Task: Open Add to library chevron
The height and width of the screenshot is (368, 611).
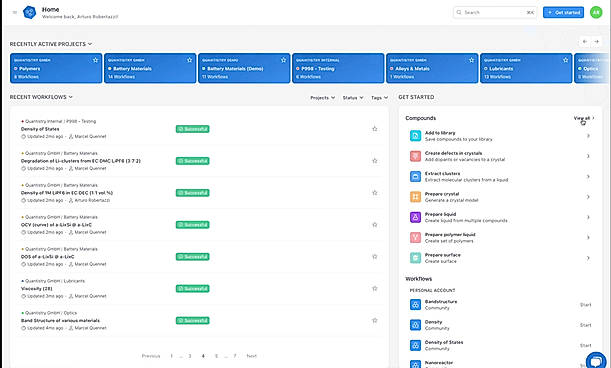Action: coord(588,136)
